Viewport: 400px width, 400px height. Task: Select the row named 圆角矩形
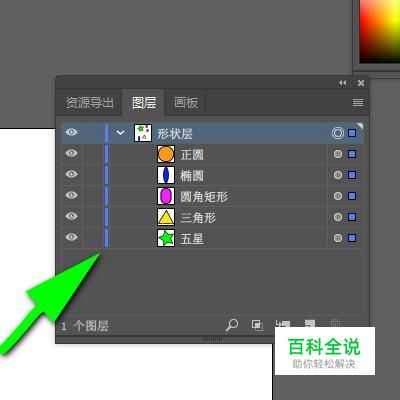click(212, 197)
